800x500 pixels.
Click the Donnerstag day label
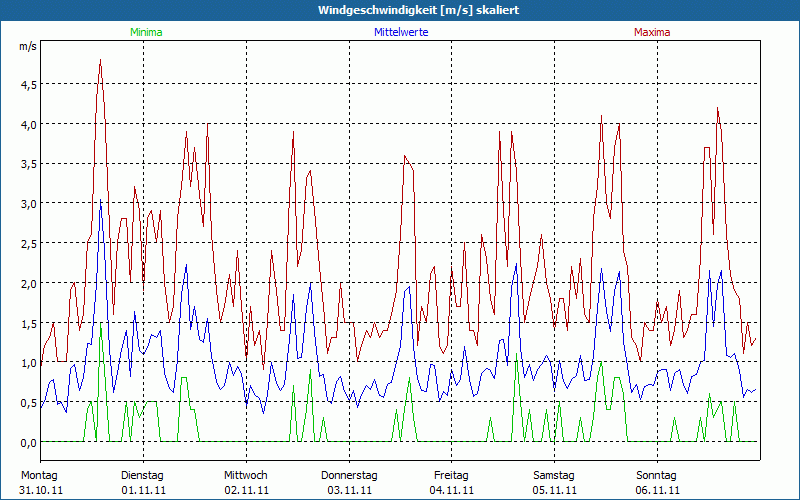click(x=349, y=476)
